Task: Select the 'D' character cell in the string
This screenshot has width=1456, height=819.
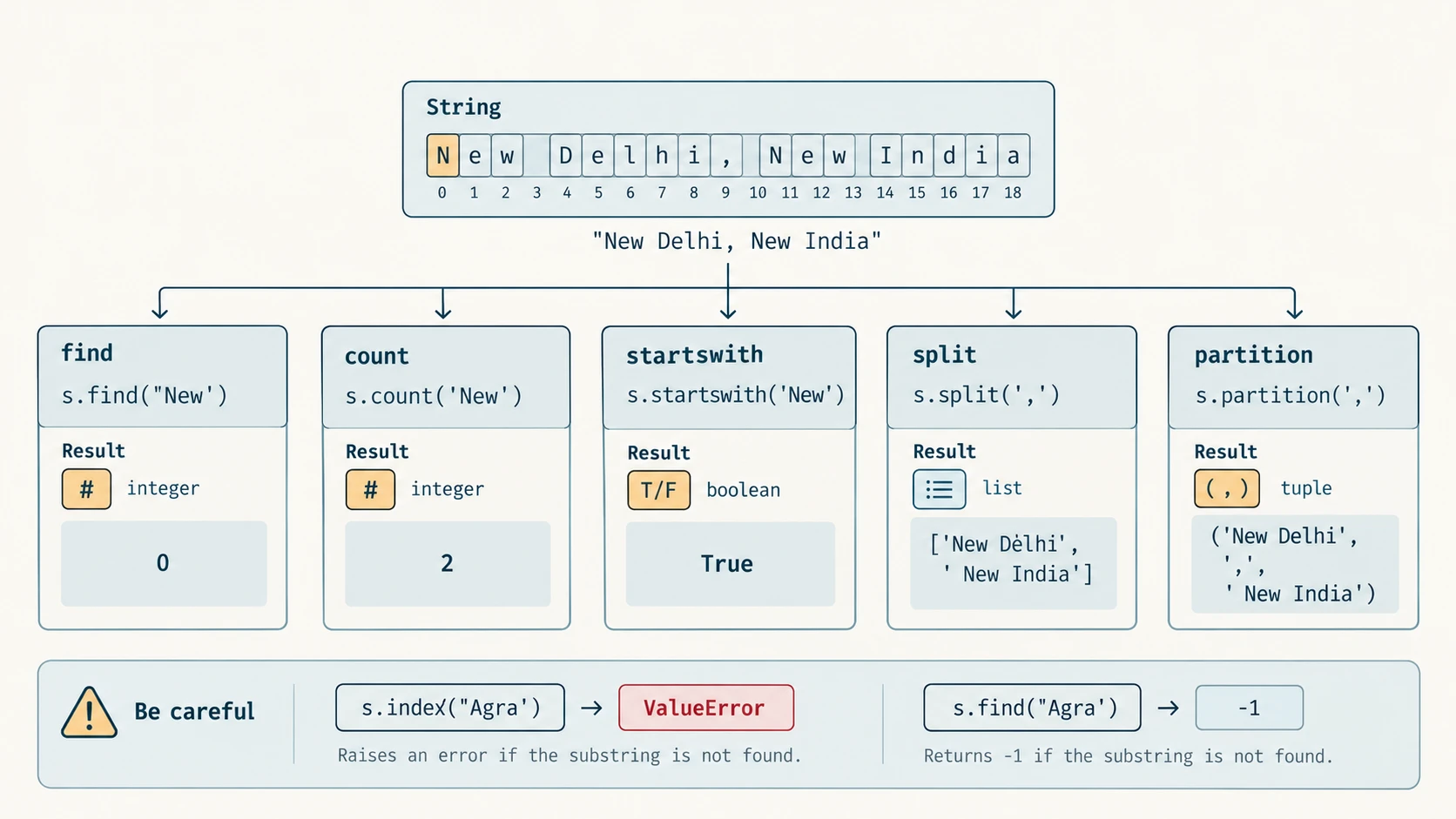Action: click(x=566, y=156)
